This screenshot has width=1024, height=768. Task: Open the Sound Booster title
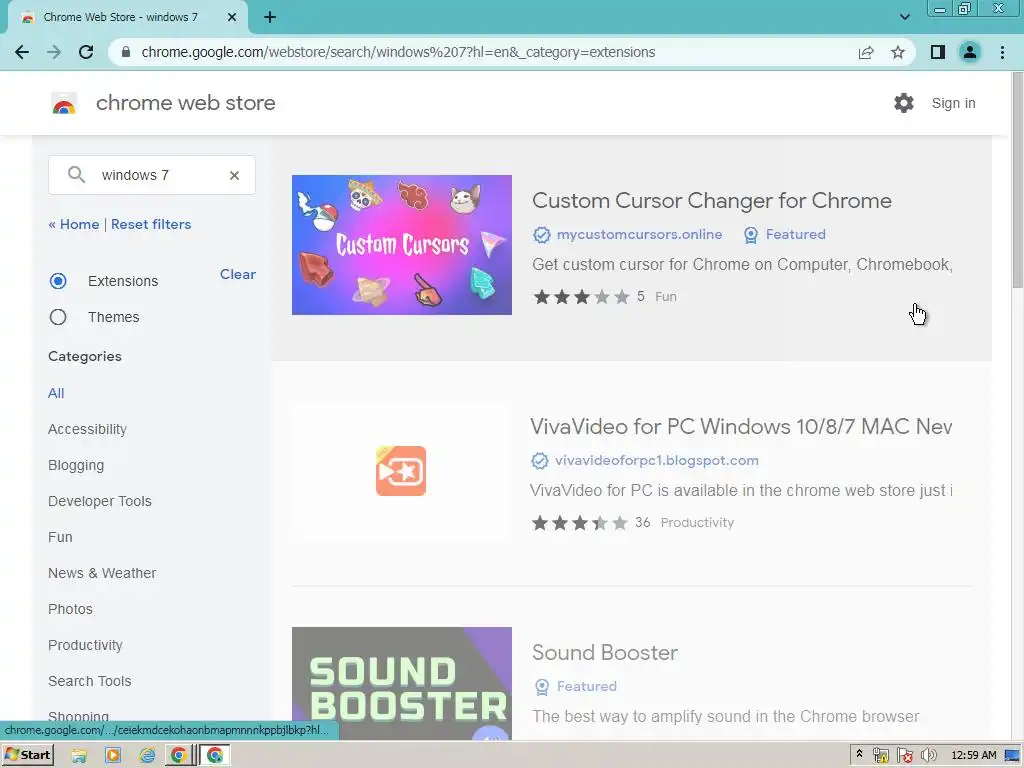coord(605,652)
